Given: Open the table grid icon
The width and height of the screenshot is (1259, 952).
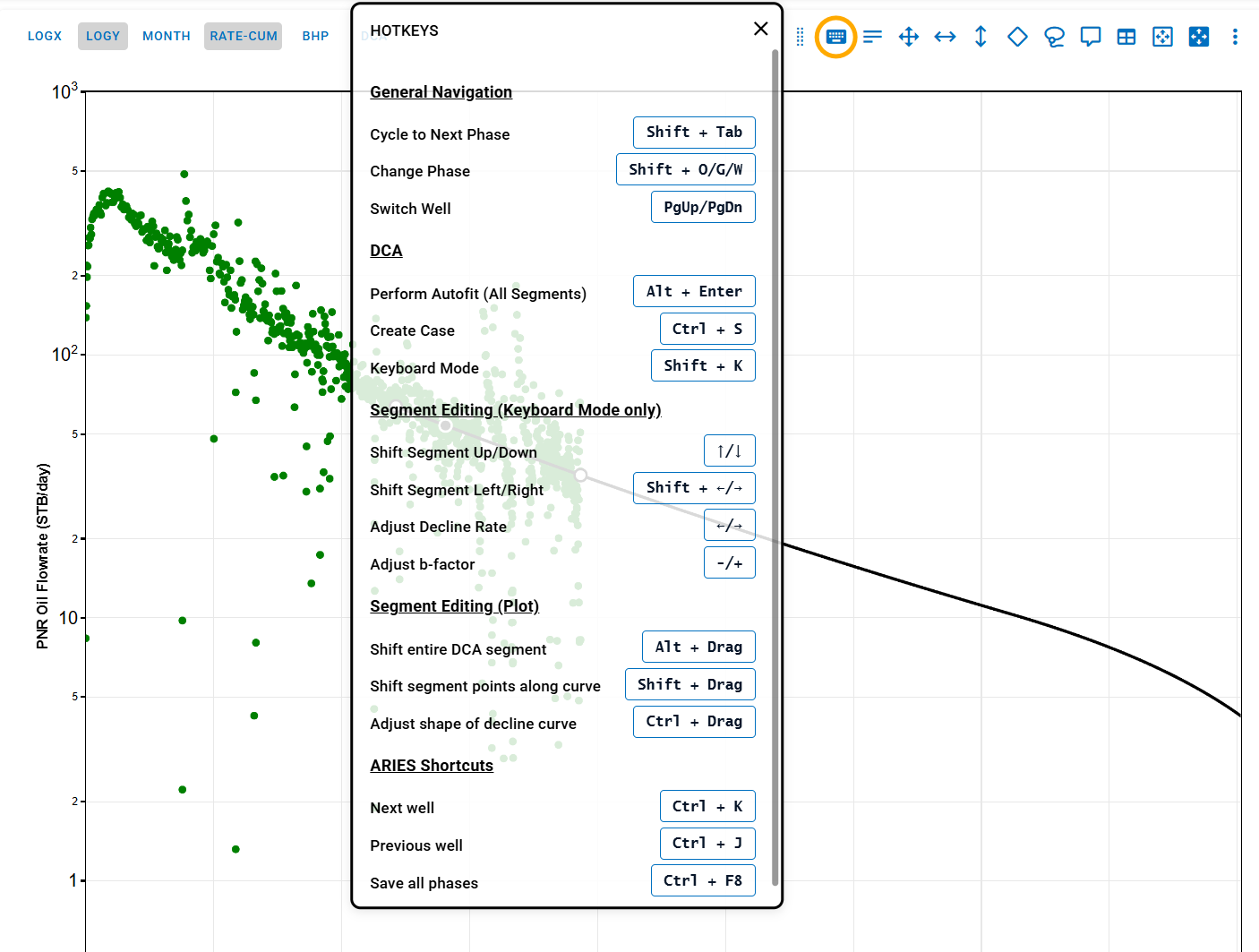Looking at the screenshot, I should [x=1126, y=37].
